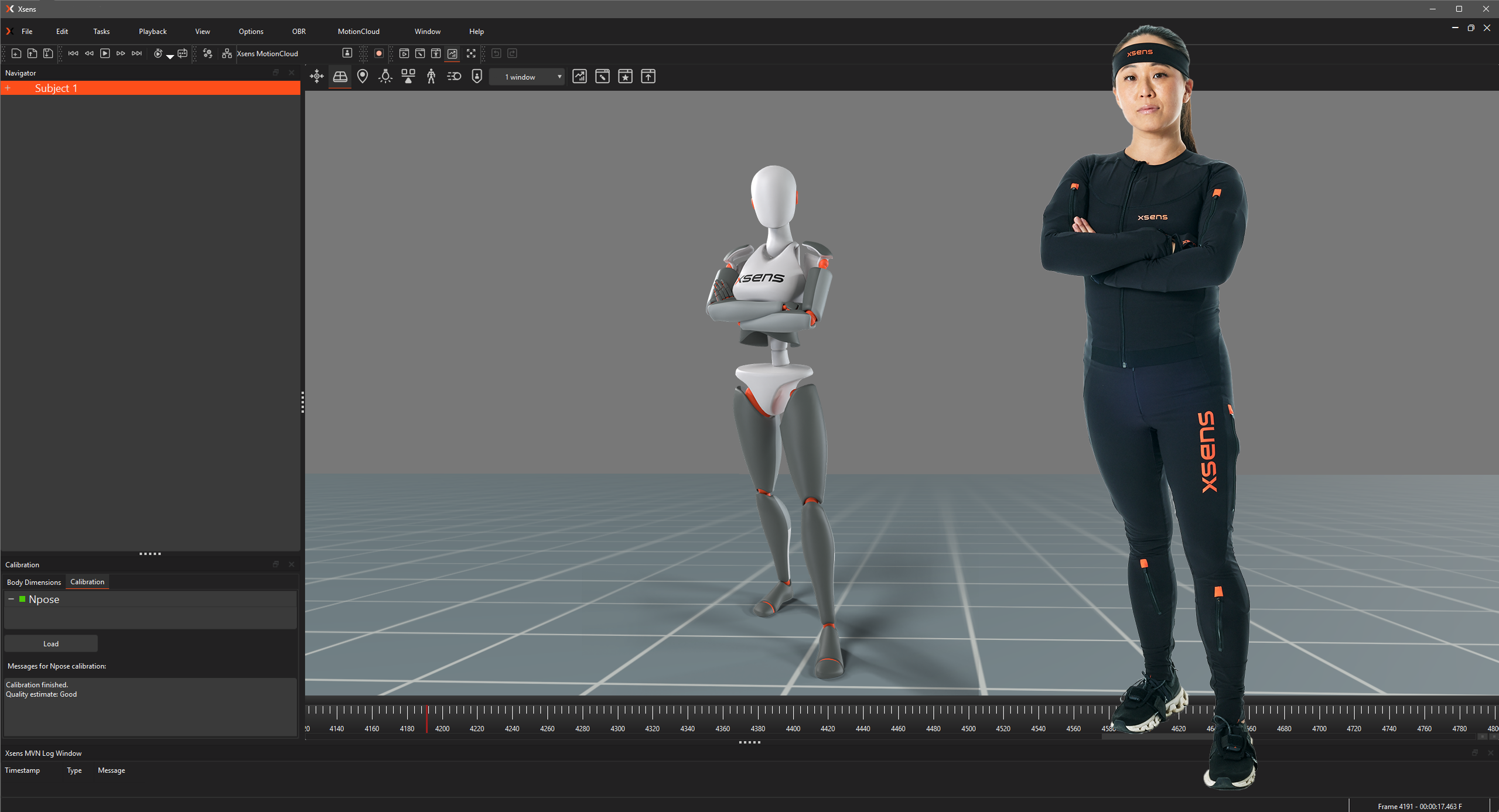The image size is (1499, 812).
Task: Start playback with the play button
Action: coord(105,53)
